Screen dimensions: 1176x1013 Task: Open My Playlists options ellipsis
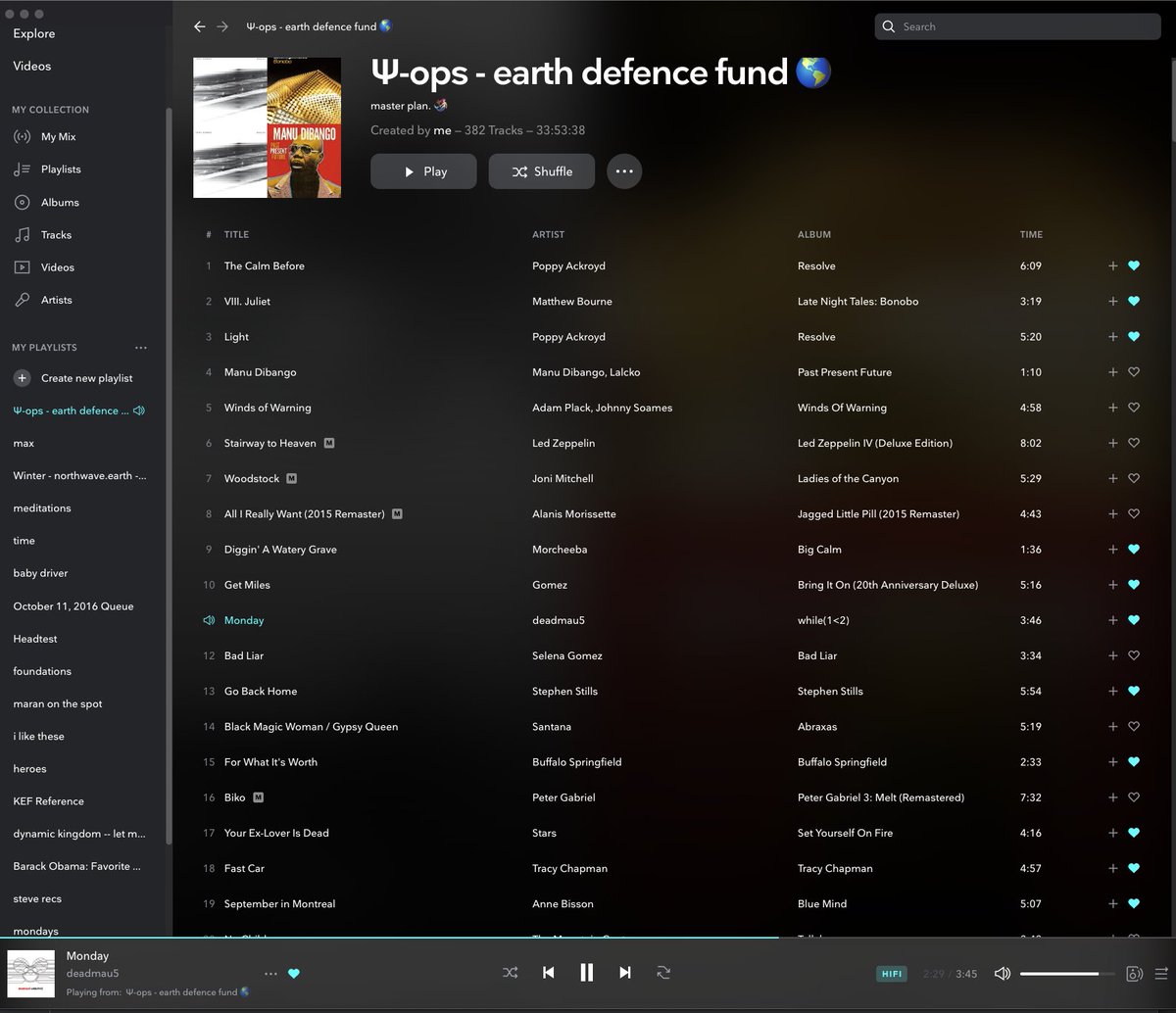141,348
